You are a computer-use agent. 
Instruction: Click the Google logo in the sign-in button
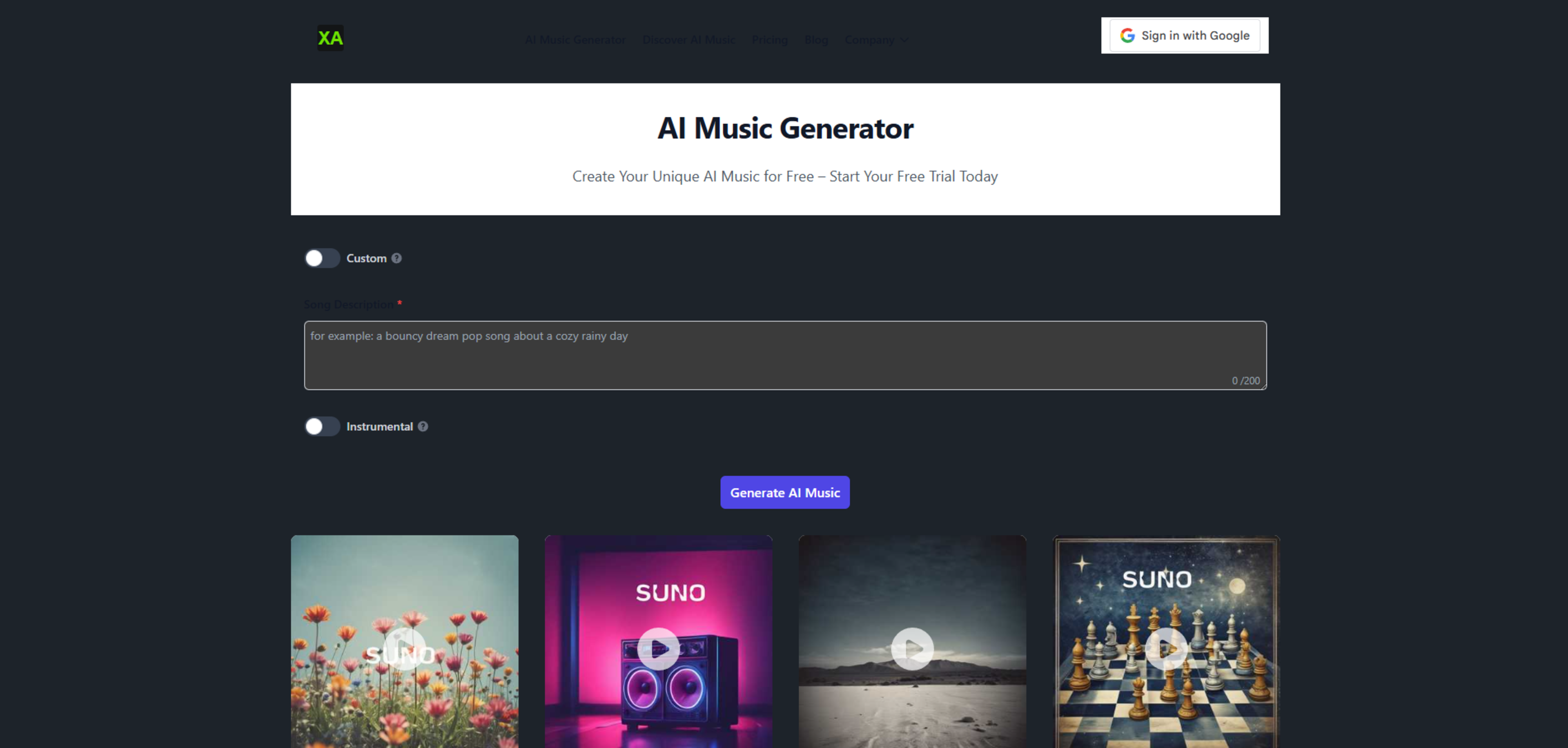[x=1127, y=35]
